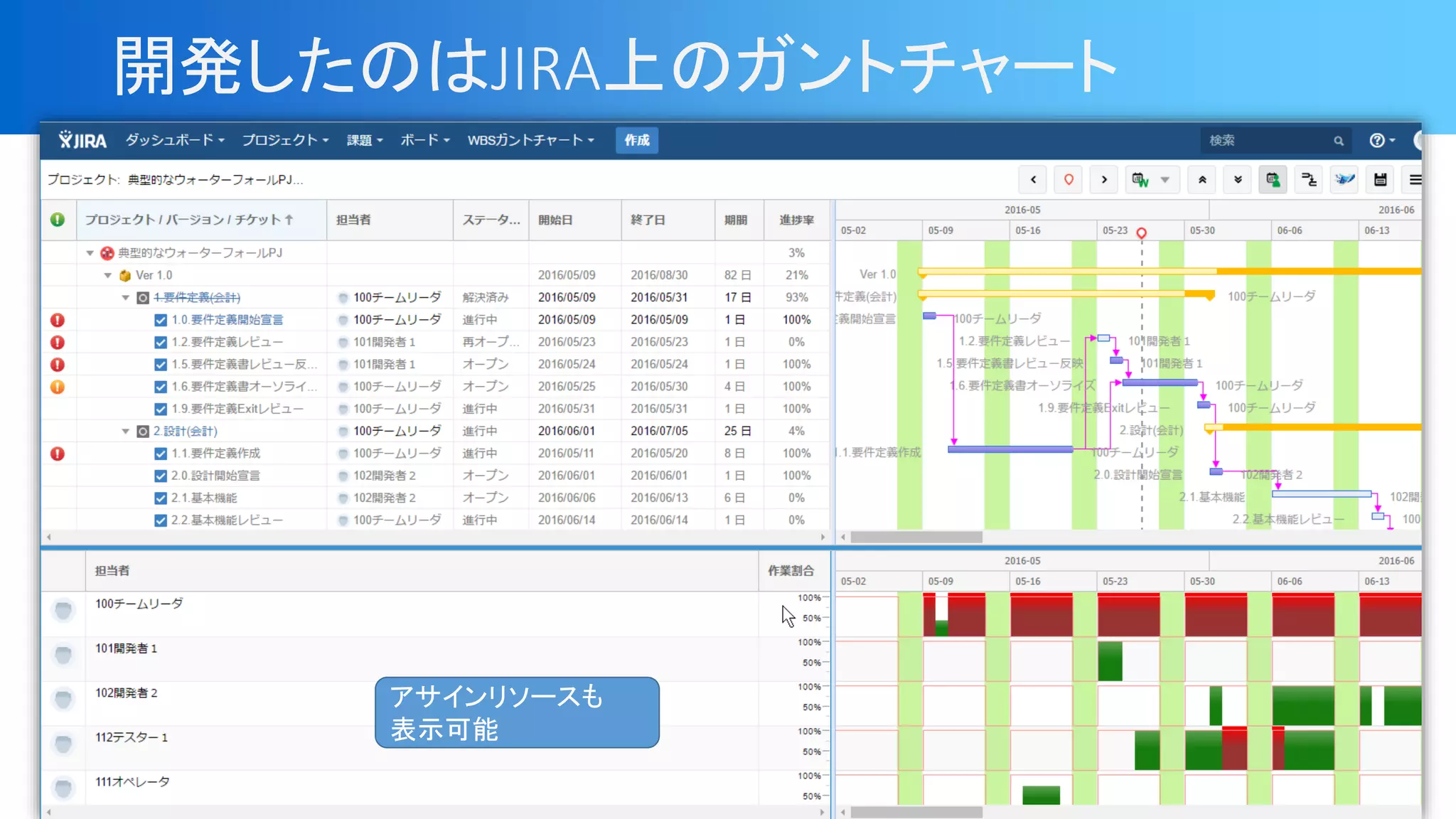Collapse all rows double up-arrow

[x=1202, y=180]
